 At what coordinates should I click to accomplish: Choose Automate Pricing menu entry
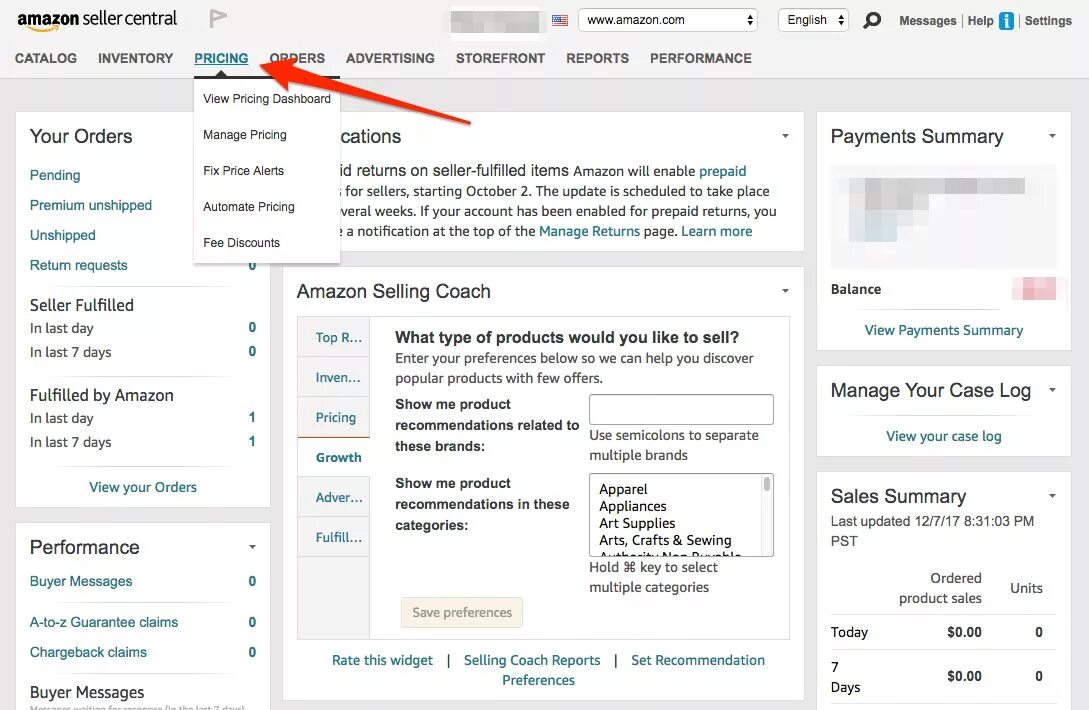(x=249, y=207)
